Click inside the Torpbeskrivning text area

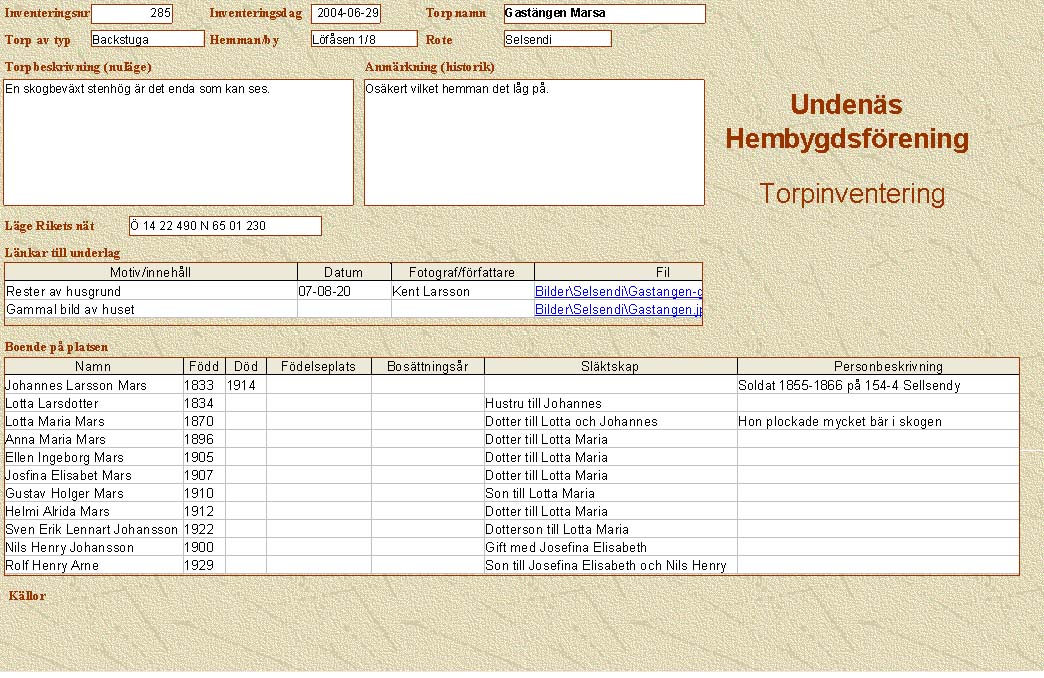[x=179, y=142]
